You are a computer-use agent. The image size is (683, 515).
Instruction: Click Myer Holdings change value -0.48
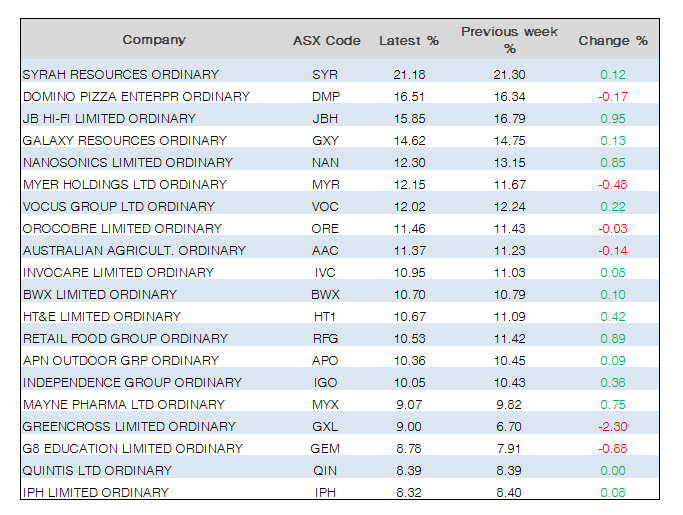(x=612, y=185)
